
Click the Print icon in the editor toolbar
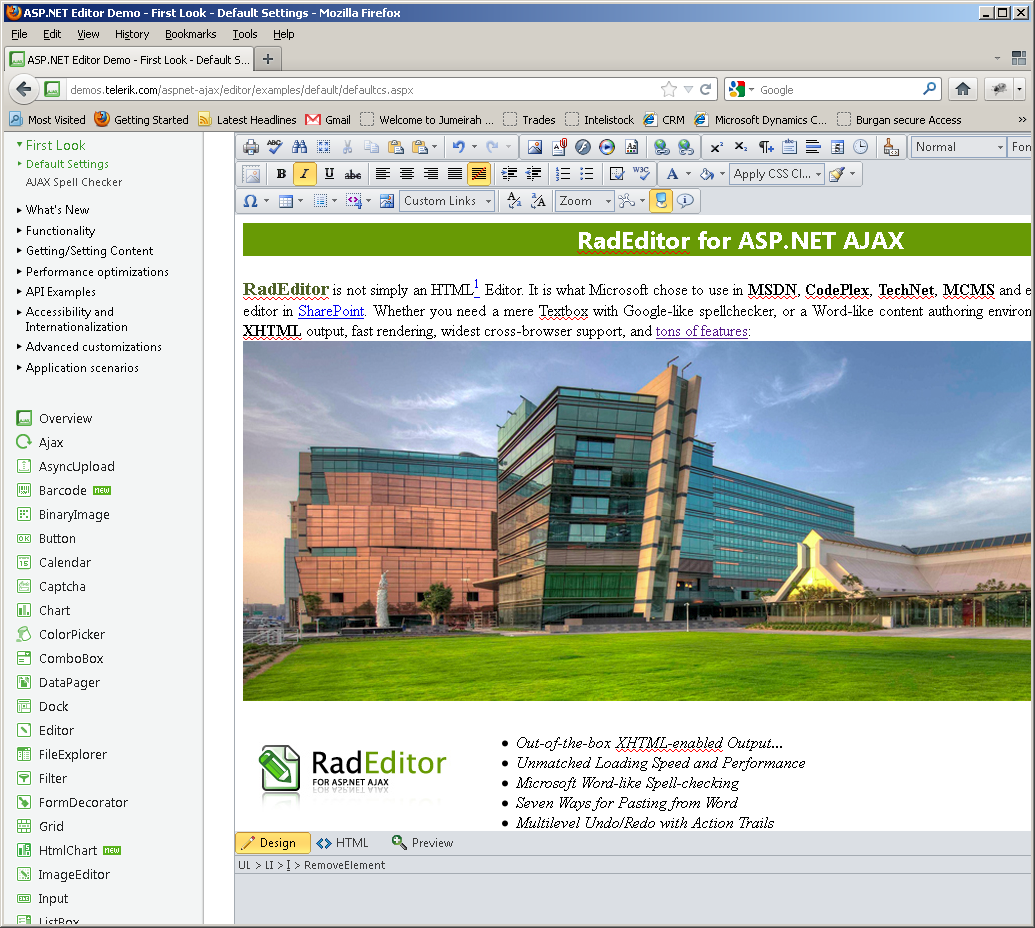(x=251, y=147)
